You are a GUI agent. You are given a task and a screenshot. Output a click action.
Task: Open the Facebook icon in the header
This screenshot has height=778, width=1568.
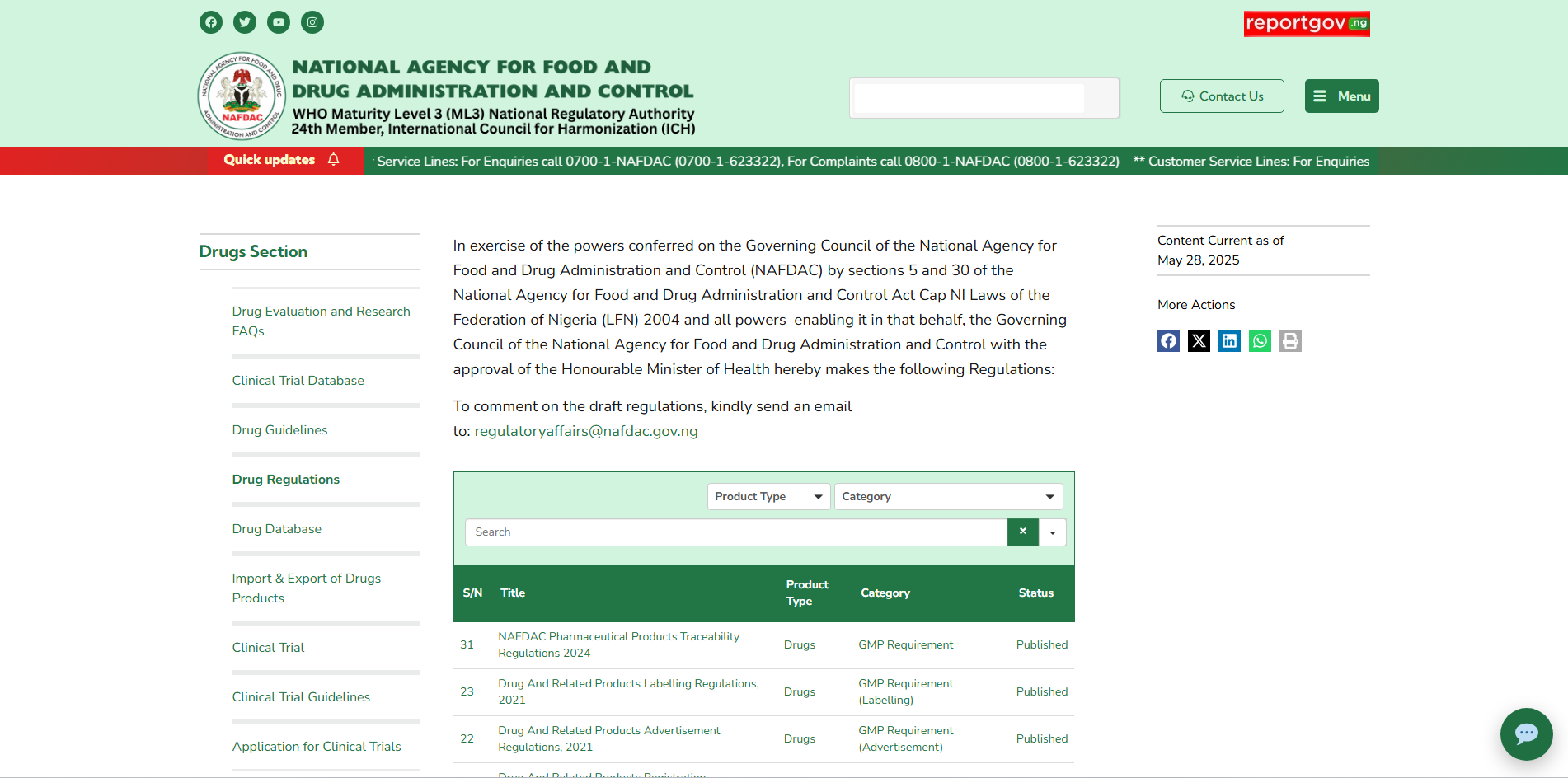point(211,22)
